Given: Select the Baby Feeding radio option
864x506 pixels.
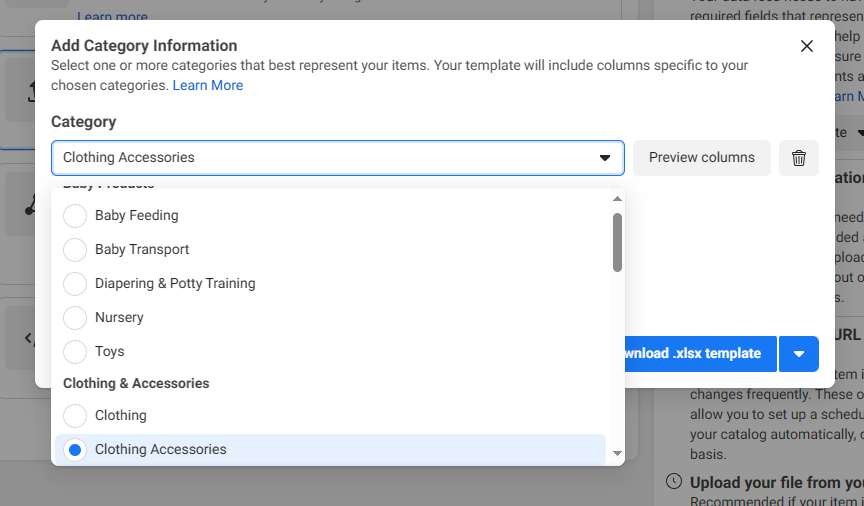Looking at the screenshot, I should [x=75, y=216].
